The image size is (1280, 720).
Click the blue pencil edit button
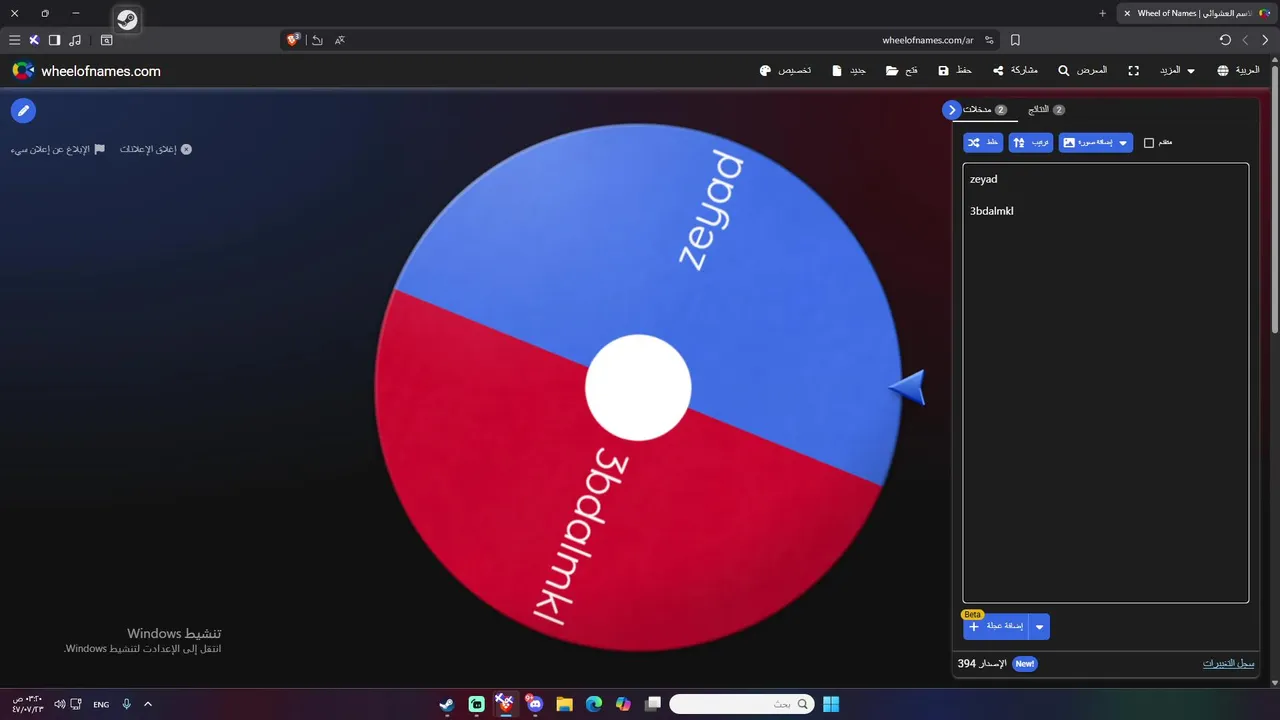pyautogui.click(x=23, y=111)
